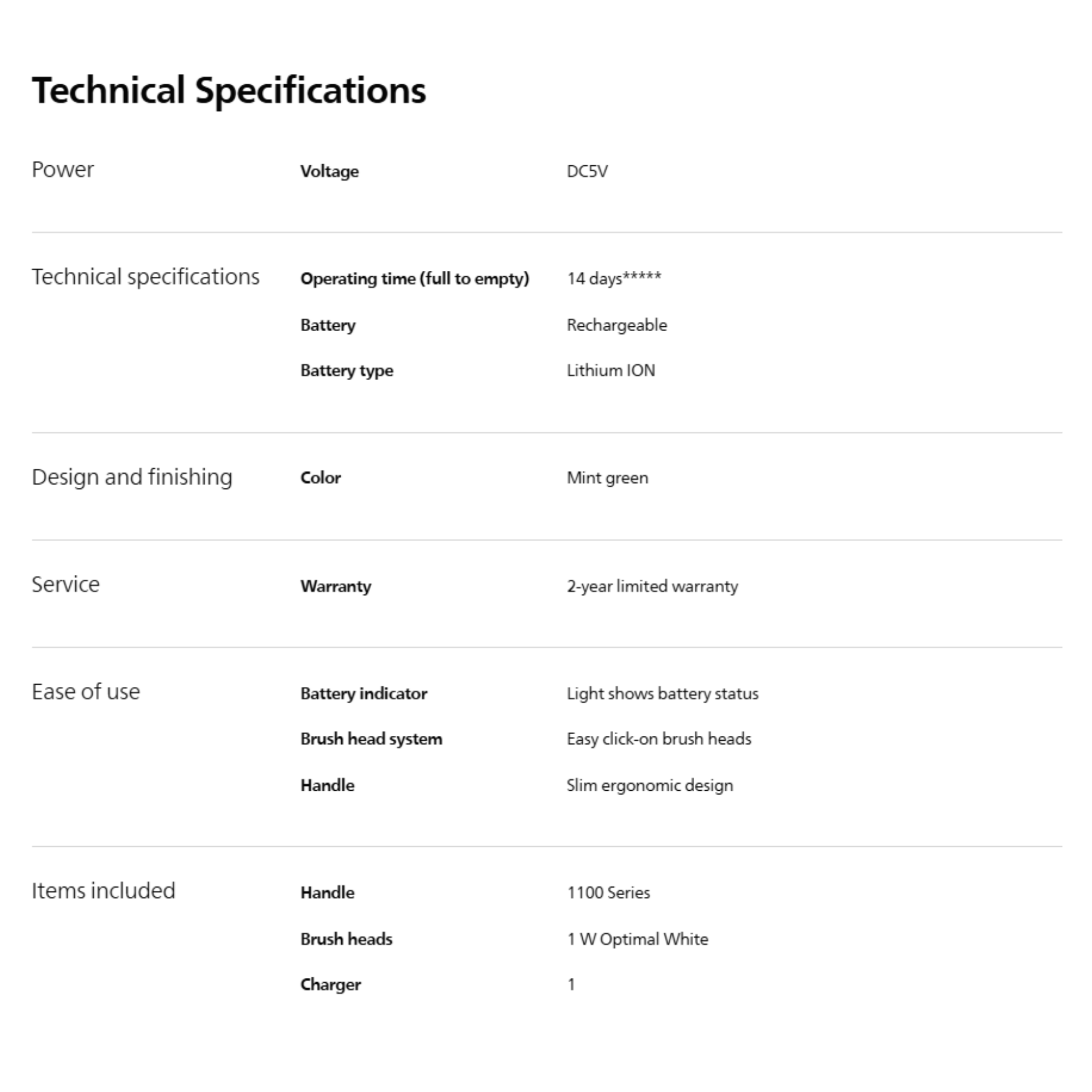Viewport: 1092px width, 1092px height.
Task: Select the Items included section label
Action: 103,891
